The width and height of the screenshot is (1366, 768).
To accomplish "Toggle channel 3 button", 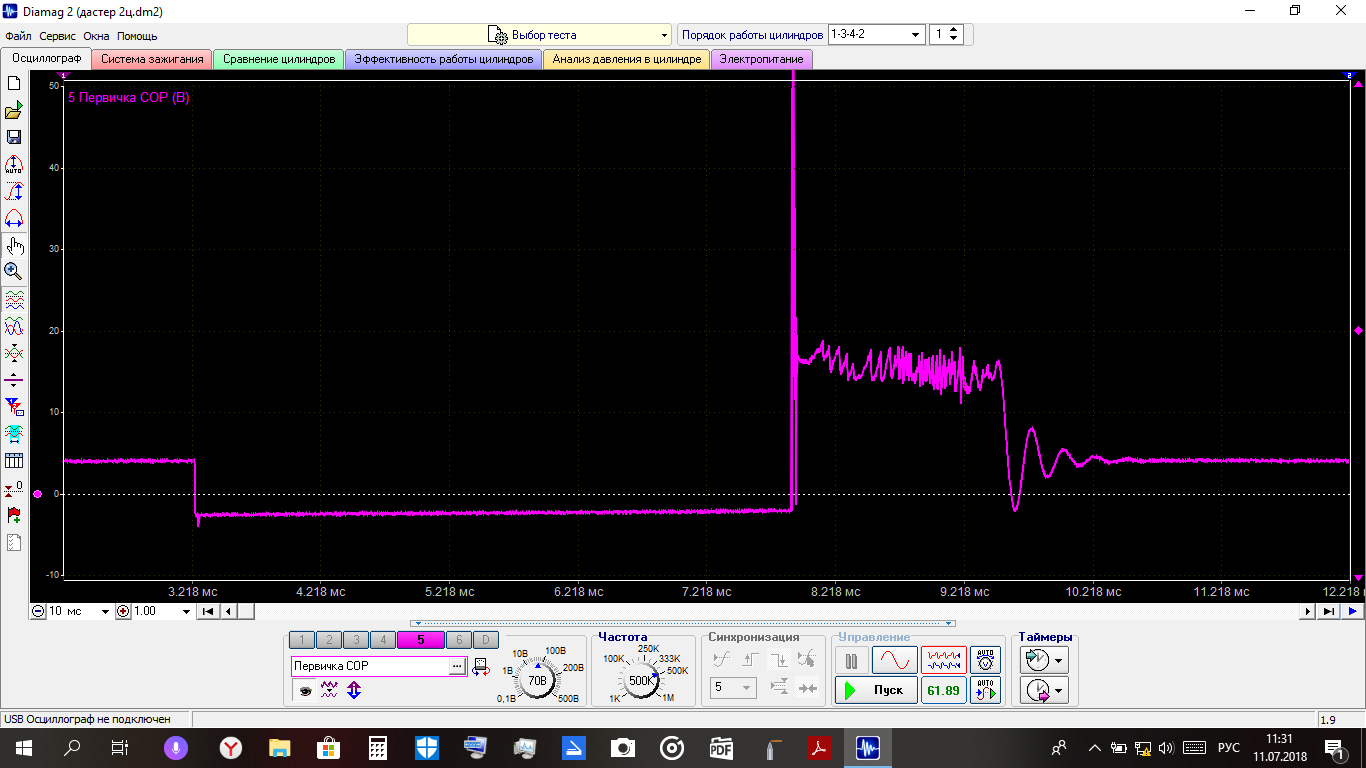I will coord(355,640).
